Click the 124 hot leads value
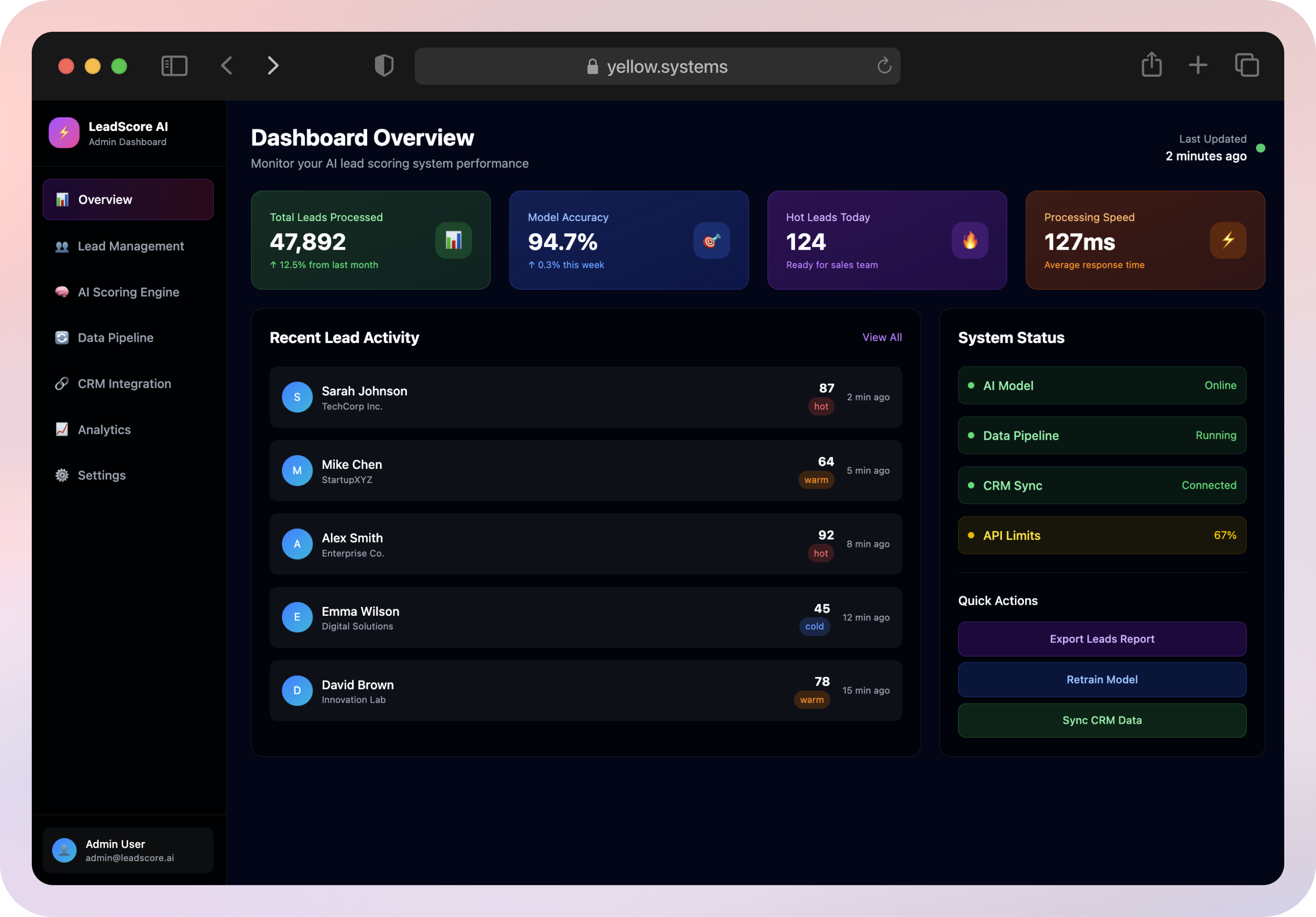 [x=806, y=242]
